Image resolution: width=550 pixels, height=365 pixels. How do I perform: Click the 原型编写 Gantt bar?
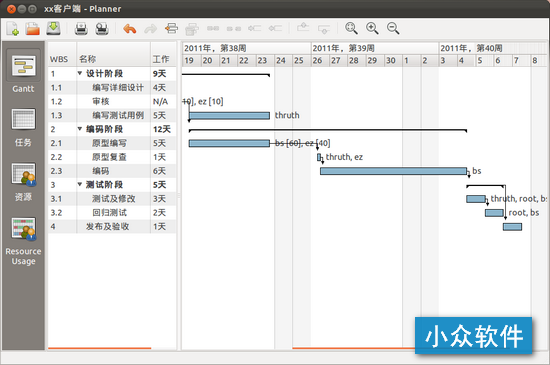click(229, 143)
